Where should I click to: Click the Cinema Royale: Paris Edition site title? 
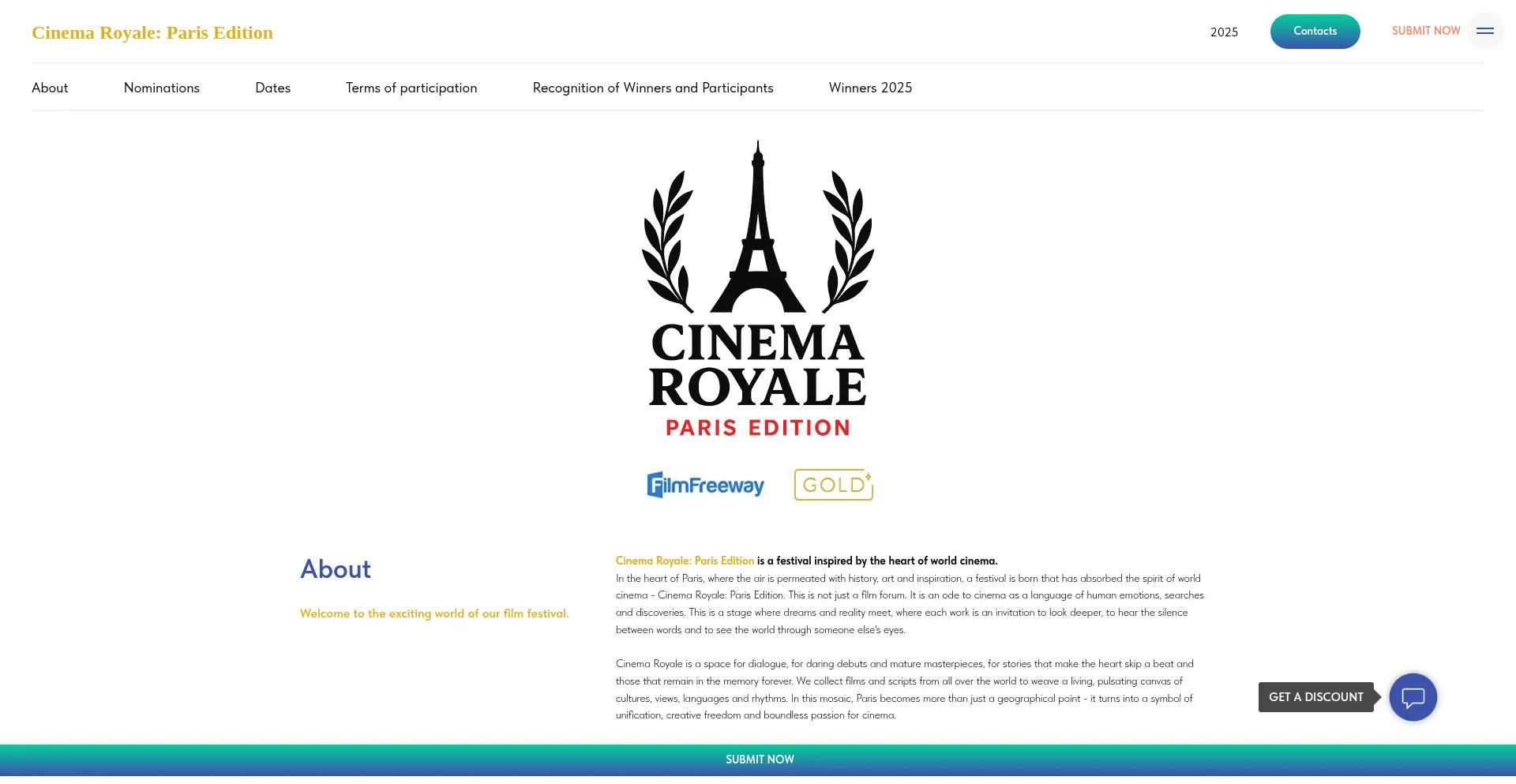coord(152,32)
